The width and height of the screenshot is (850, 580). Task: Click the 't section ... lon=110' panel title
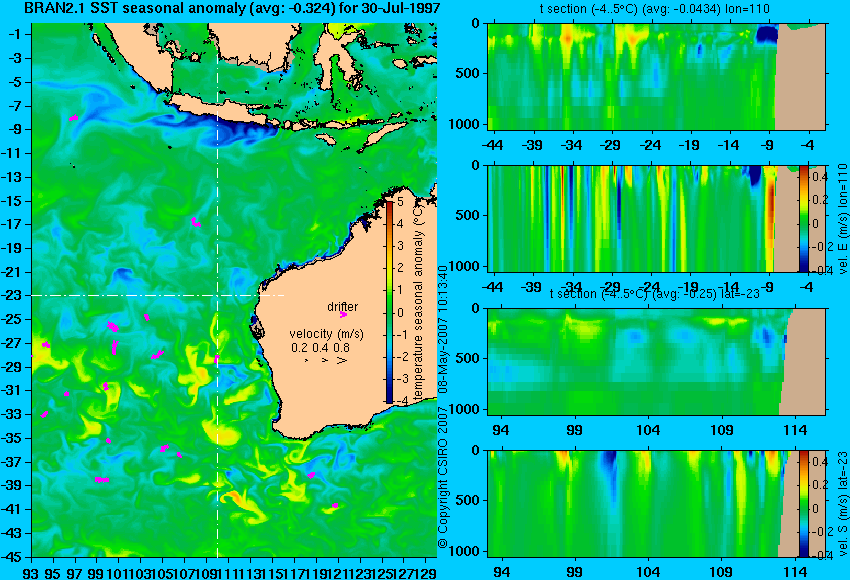coord(654,9)
